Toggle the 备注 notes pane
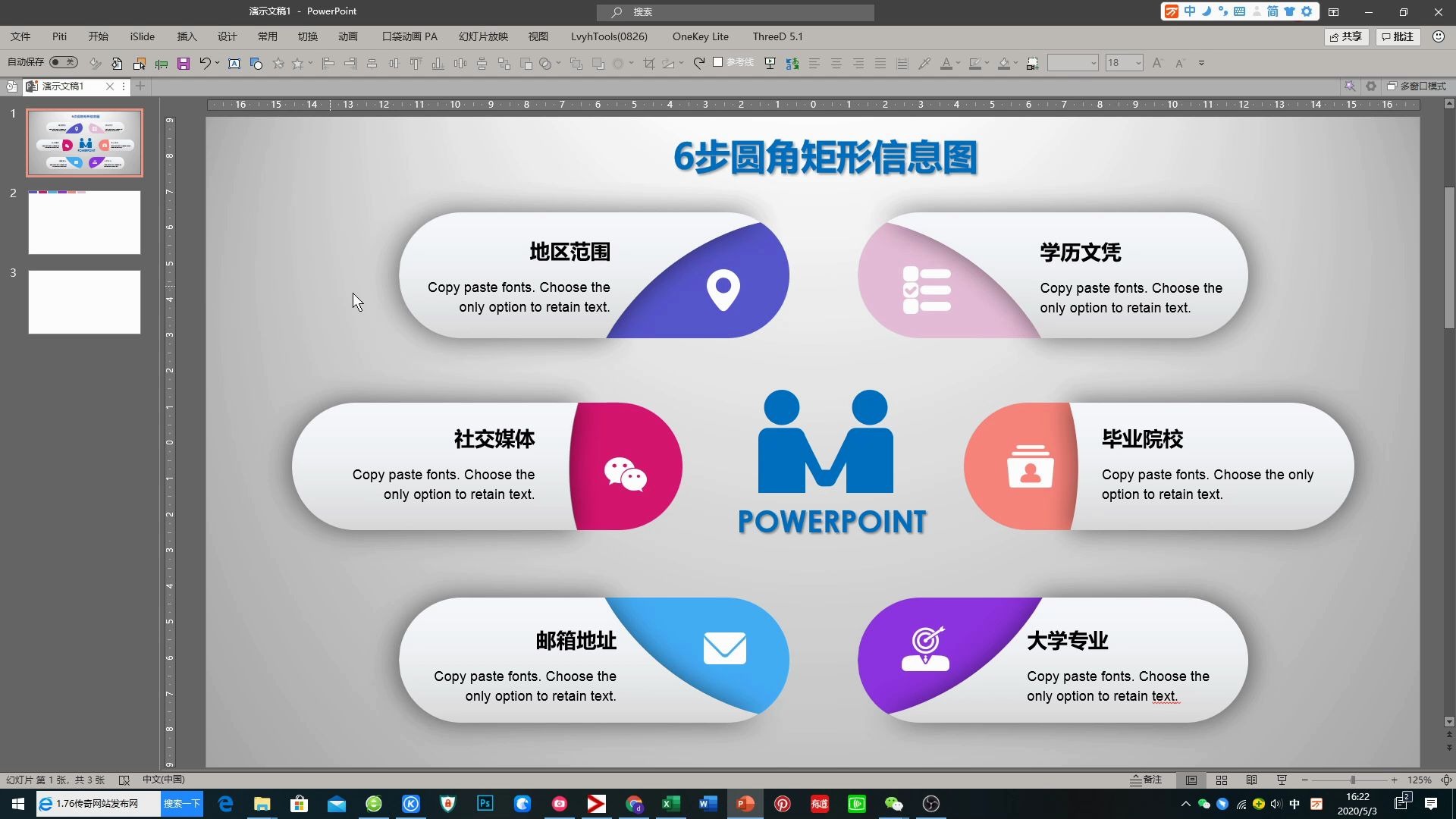 [x=1146, y=780]
